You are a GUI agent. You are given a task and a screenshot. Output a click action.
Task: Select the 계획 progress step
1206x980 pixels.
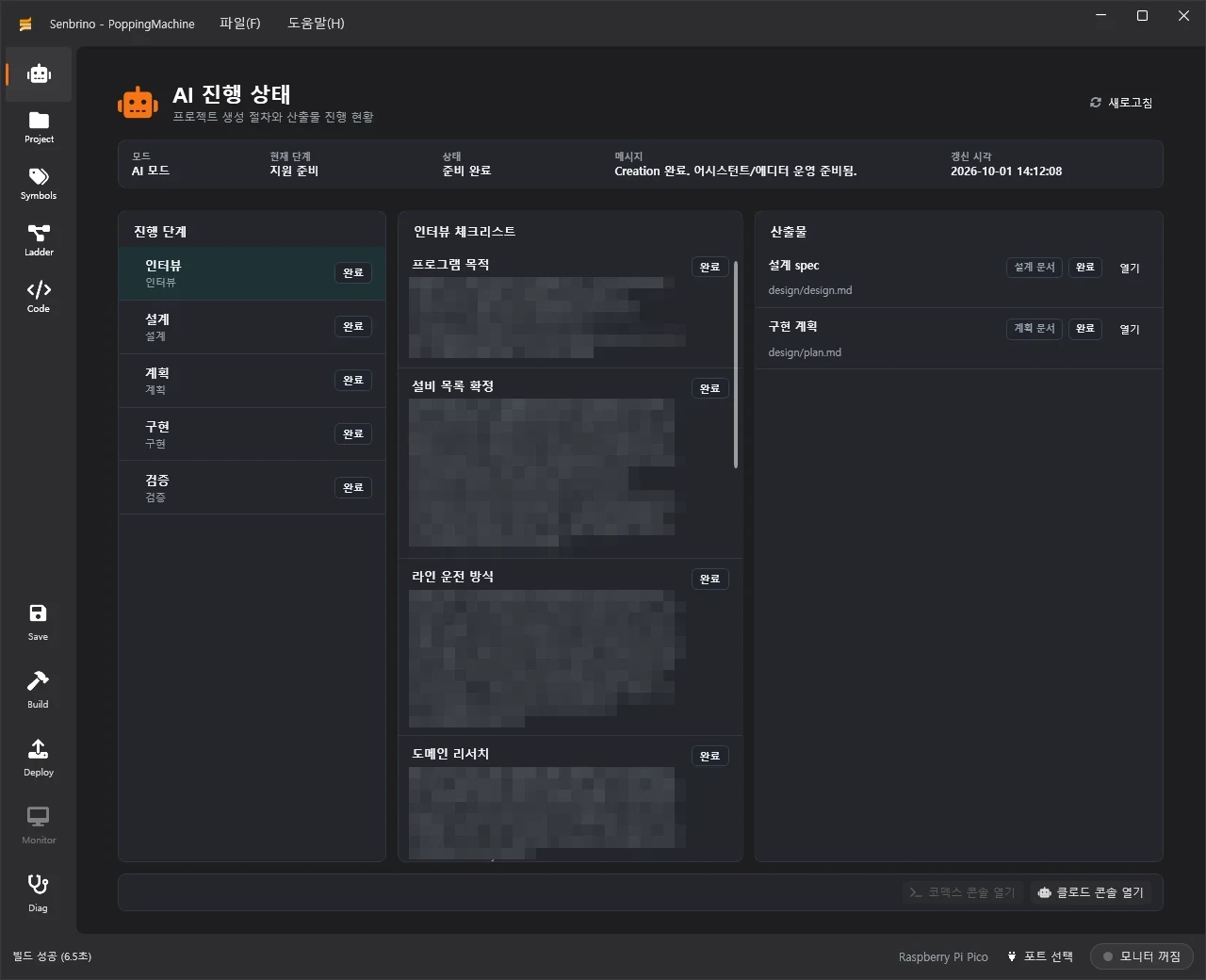[x=252, y=381]
